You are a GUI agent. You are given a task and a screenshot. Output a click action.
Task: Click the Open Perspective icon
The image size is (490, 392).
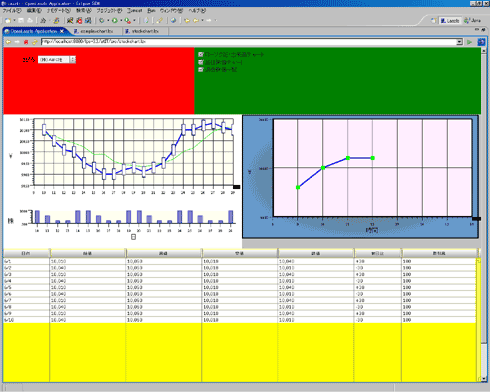pos(433,21)
